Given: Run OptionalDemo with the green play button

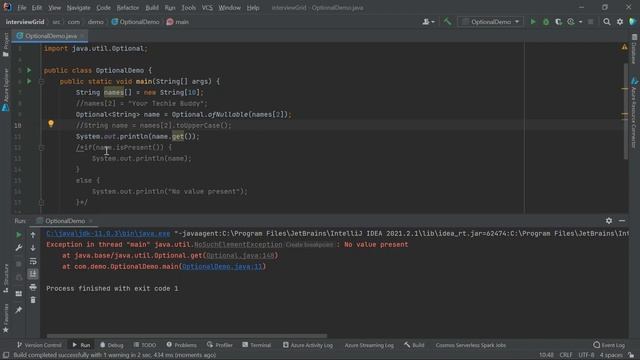Looking at the screenshot, I should [x=533, y=22].
